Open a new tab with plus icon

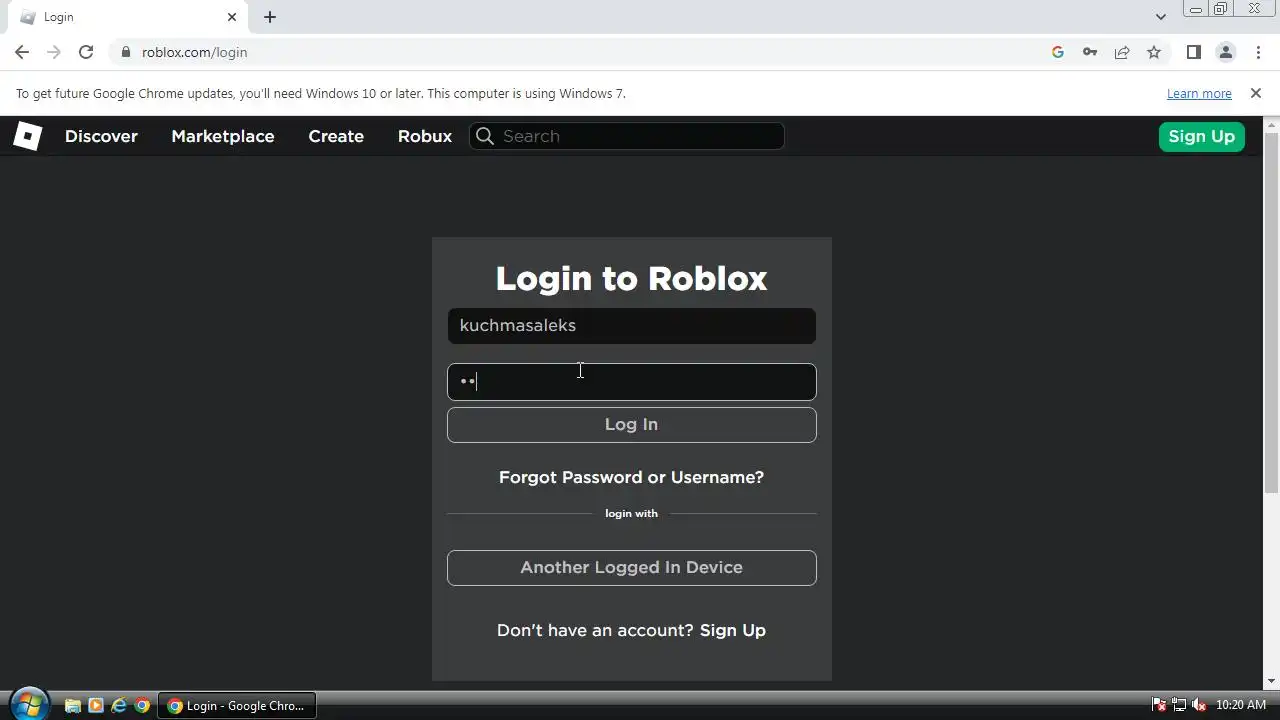pyautogui.click(x=270, y=17)
